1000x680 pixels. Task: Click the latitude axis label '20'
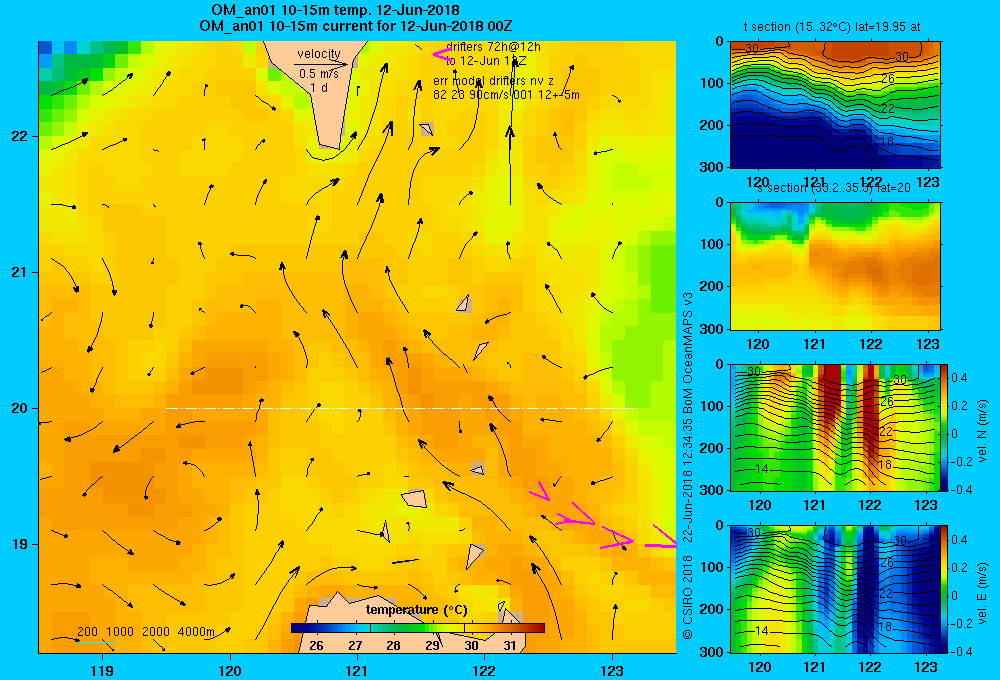[19, 408]
